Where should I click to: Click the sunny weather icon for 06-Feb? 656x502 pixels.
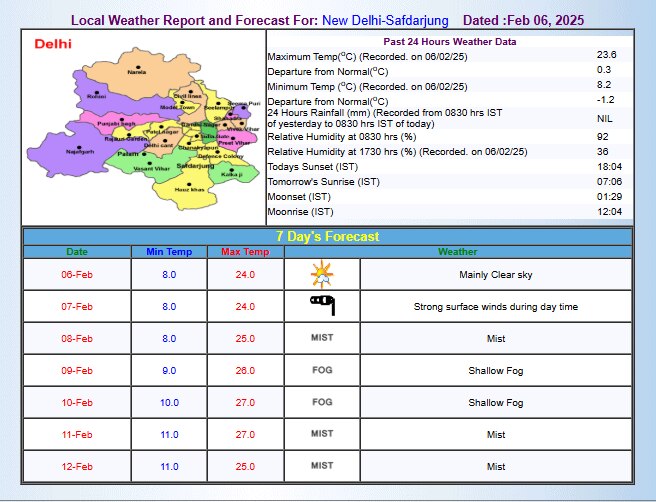point(321,274)
